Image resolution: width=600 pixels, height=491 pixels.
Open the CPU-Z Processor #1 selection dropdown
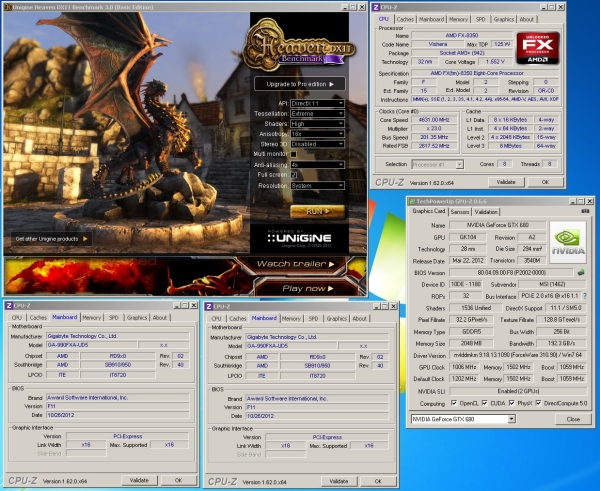pyautogui.click(x=437, y=165)
